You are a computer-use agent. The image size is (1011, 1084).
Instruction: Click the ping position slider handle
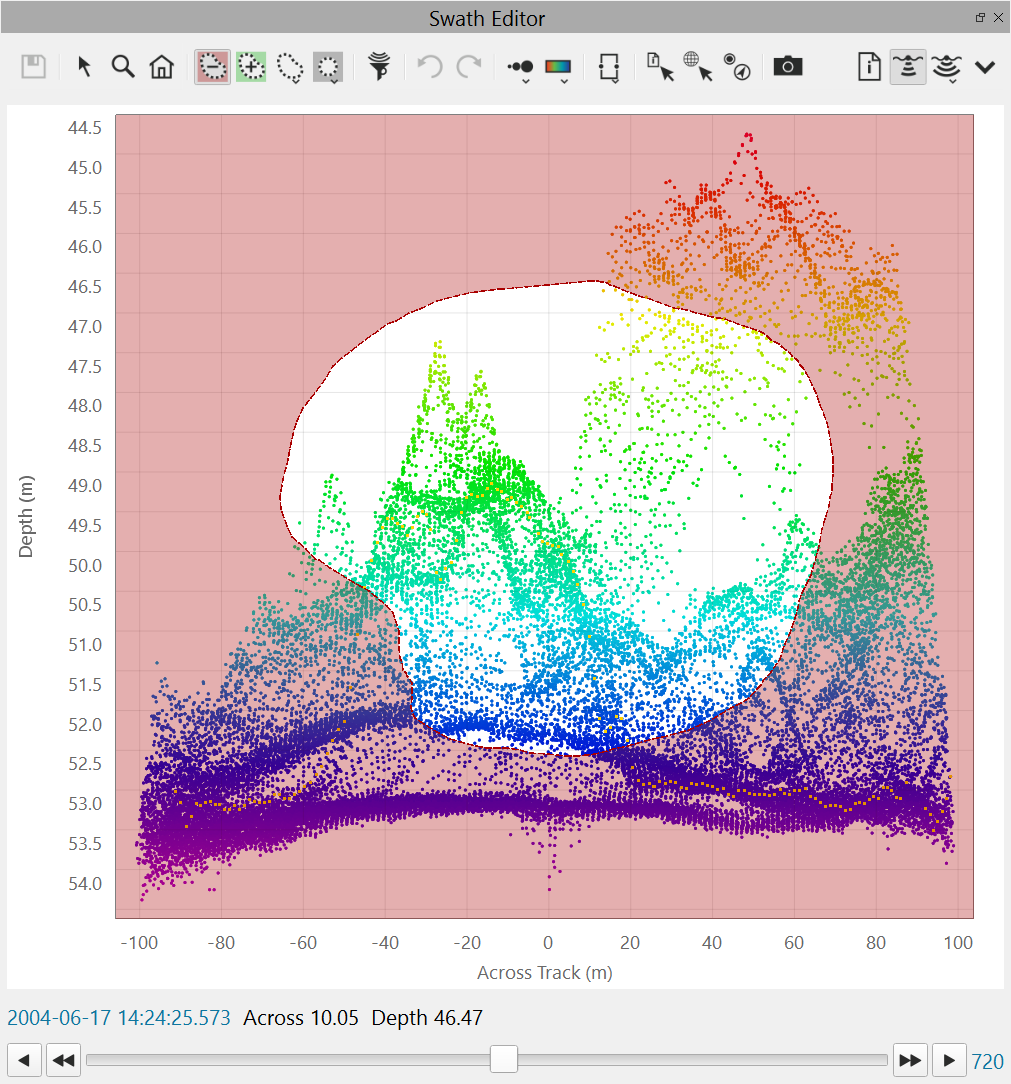pos(504,1059)
